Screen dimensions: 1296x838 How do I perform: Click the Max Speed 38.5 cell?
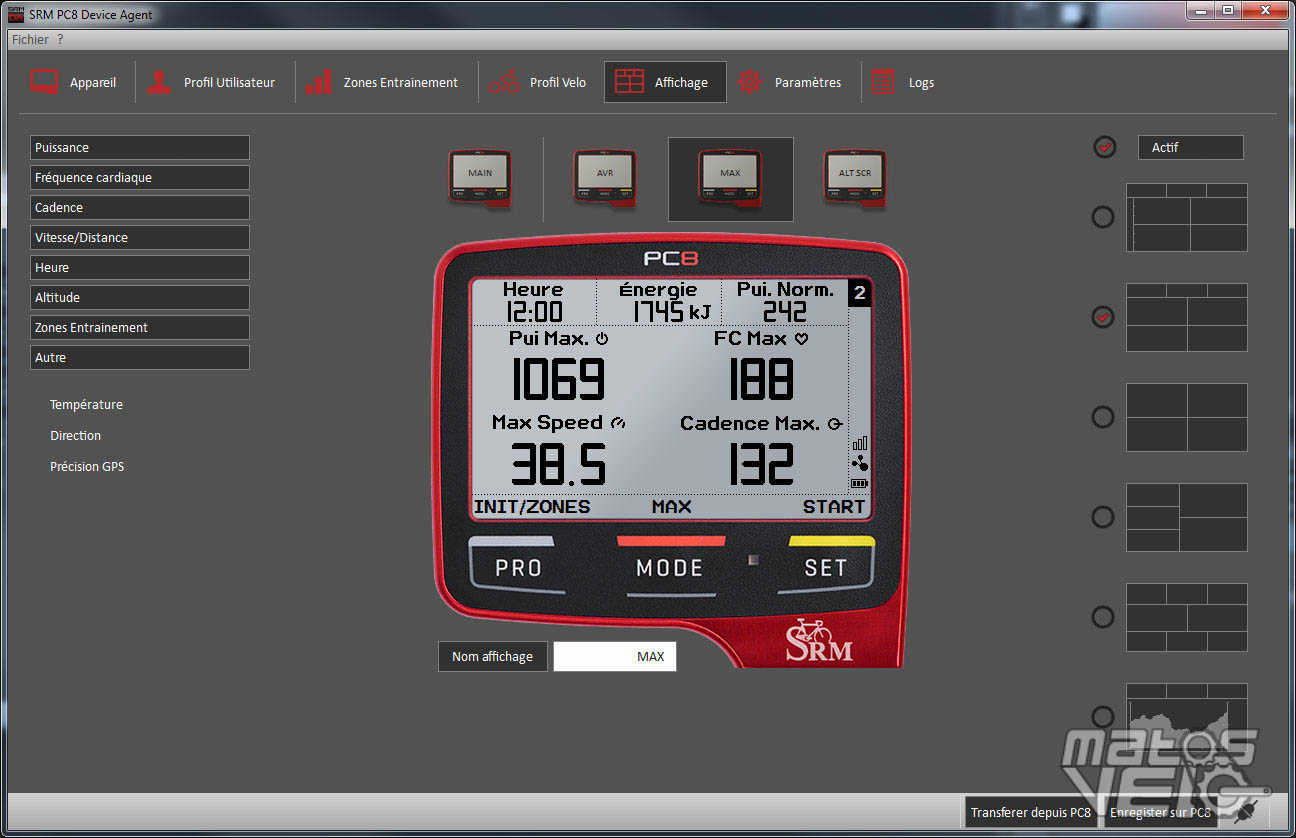559,451
